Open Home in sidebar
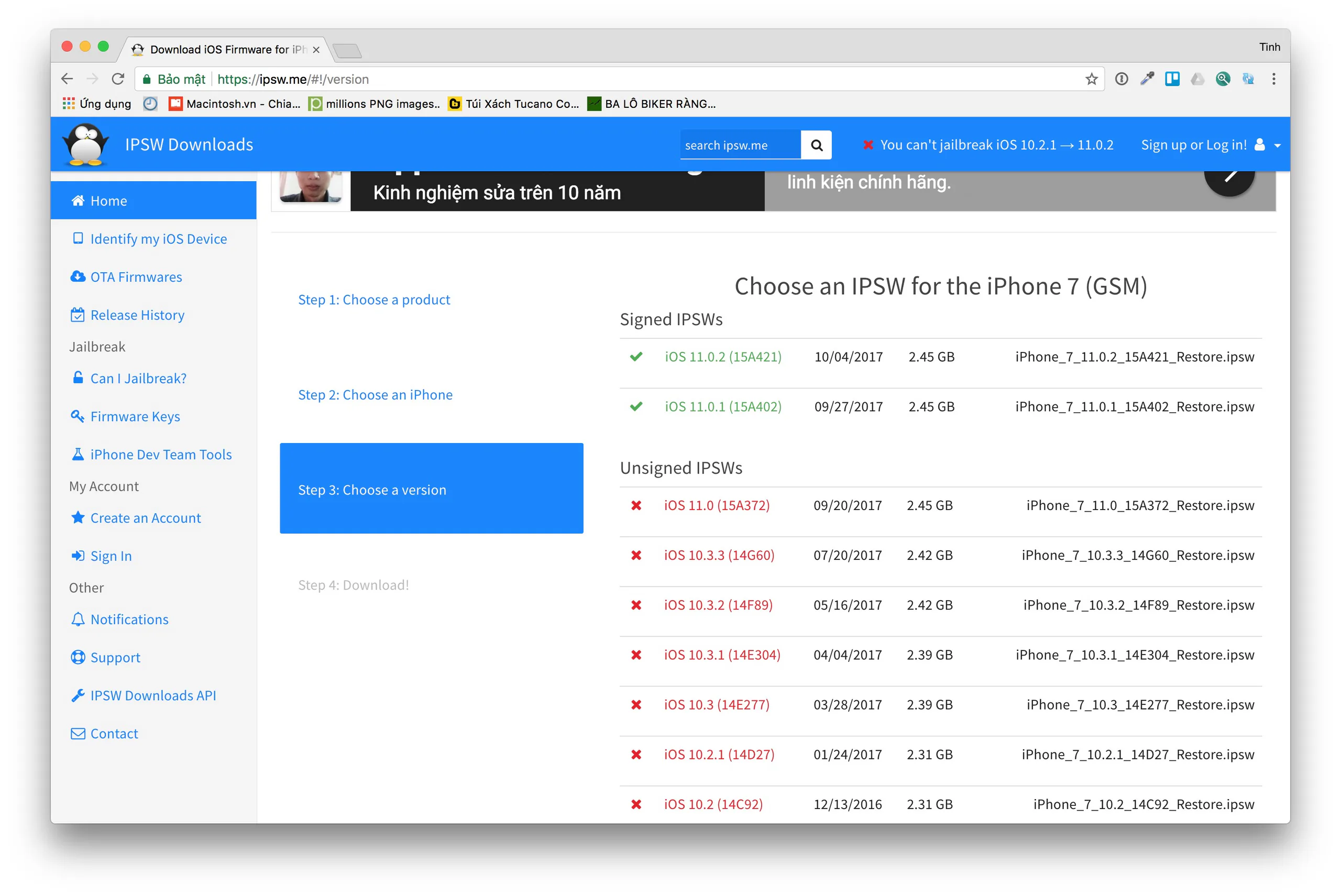Image resolution: width=1341 pixels, height=896 pixels. click(153, 201)
